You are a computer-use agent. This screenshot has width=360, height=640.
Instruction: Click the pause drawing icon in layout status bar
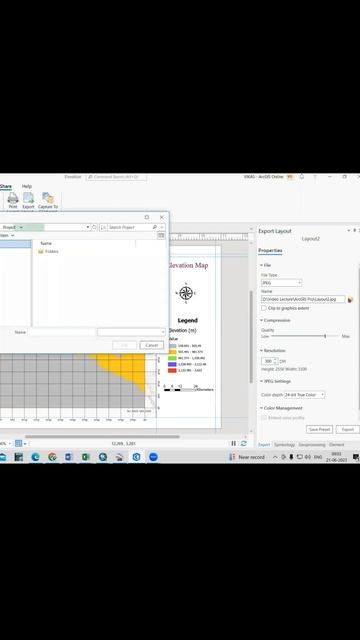(x=233, y=443)
